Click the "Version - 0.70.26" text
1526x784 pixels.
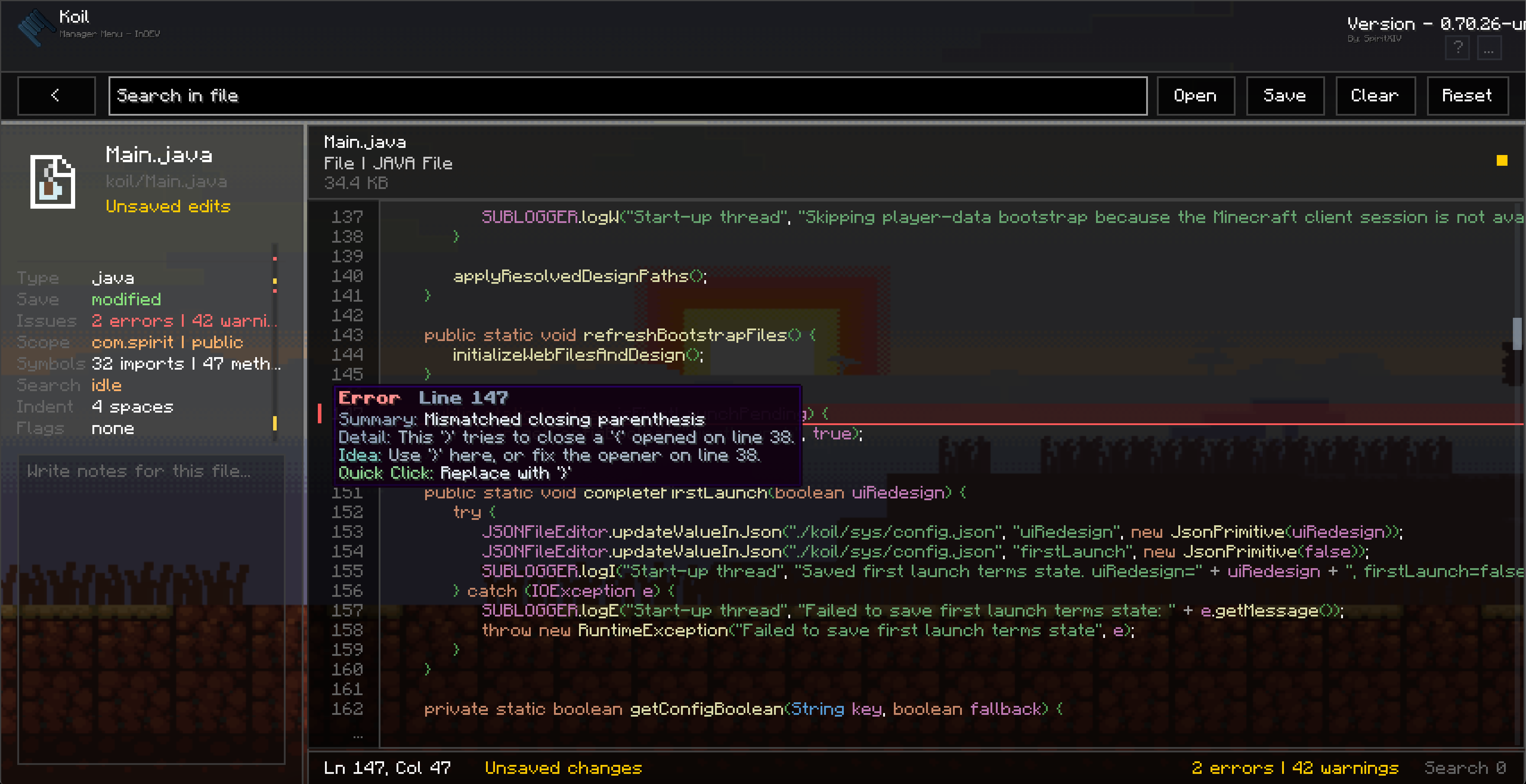(x=1436, y=24)
